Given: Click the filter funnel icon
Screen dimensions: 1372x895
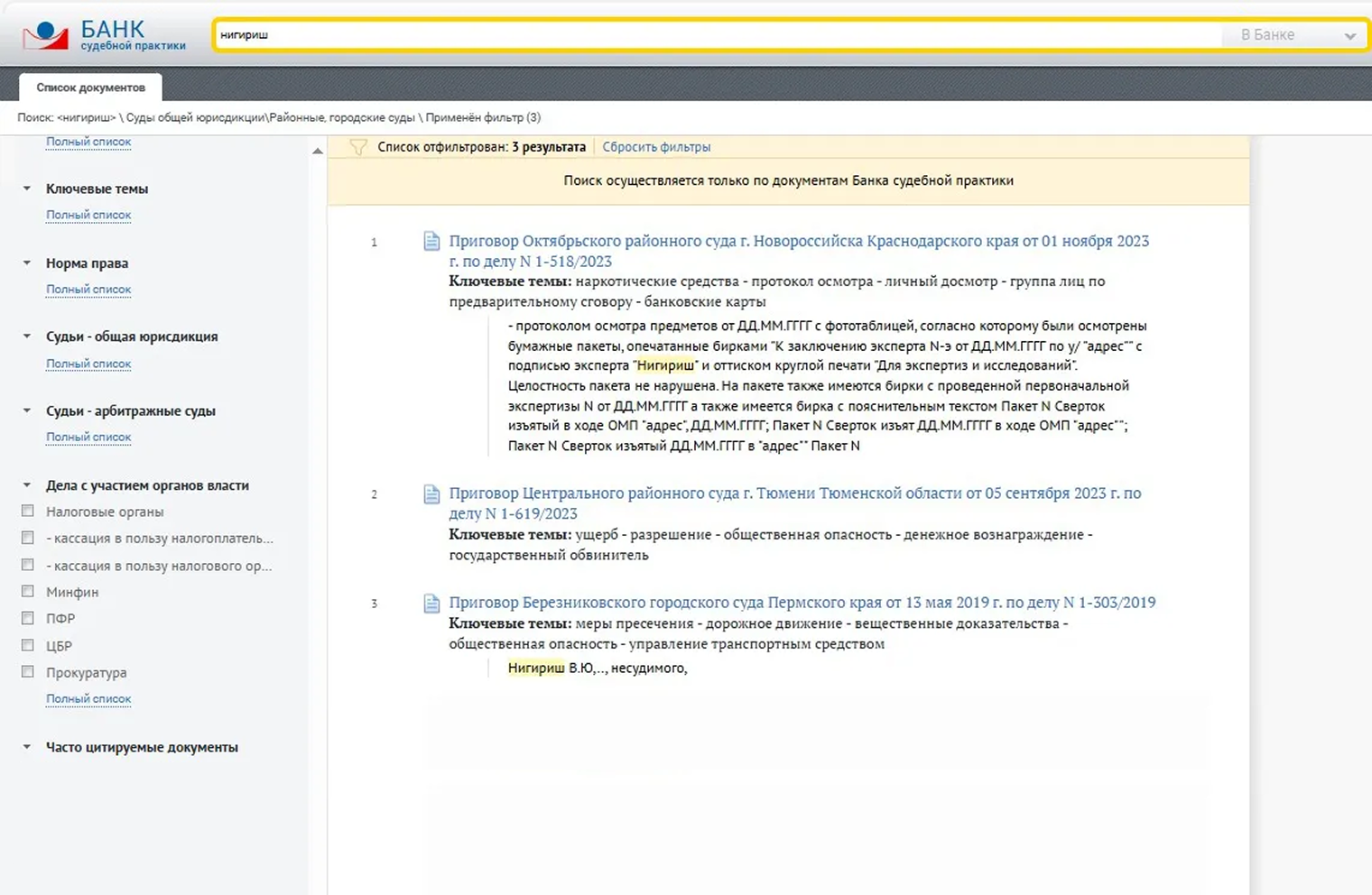Looking at the screenshot, I should 358,147.
